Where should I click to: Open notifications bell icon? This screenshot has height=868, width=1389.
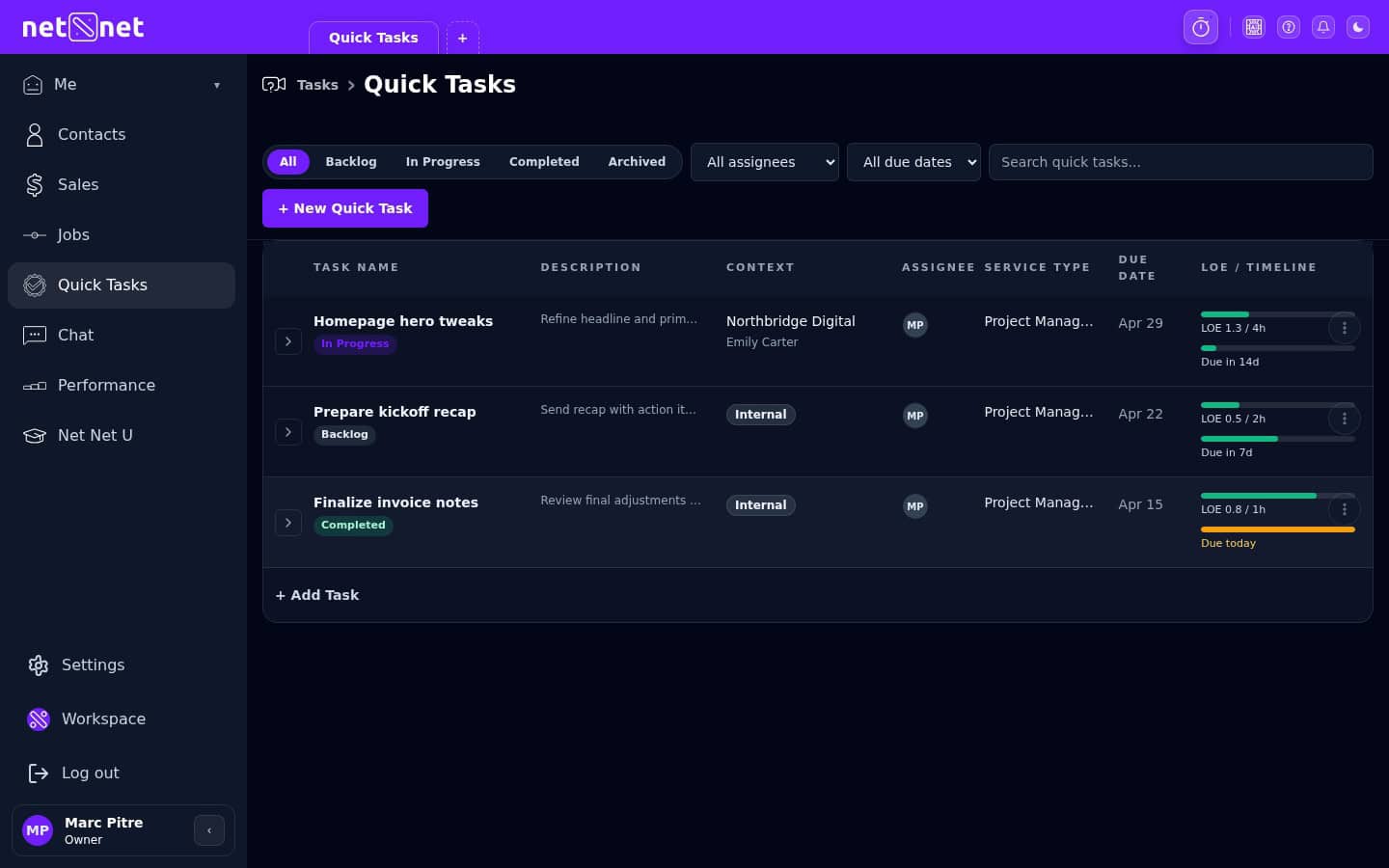pos(1323,27)
